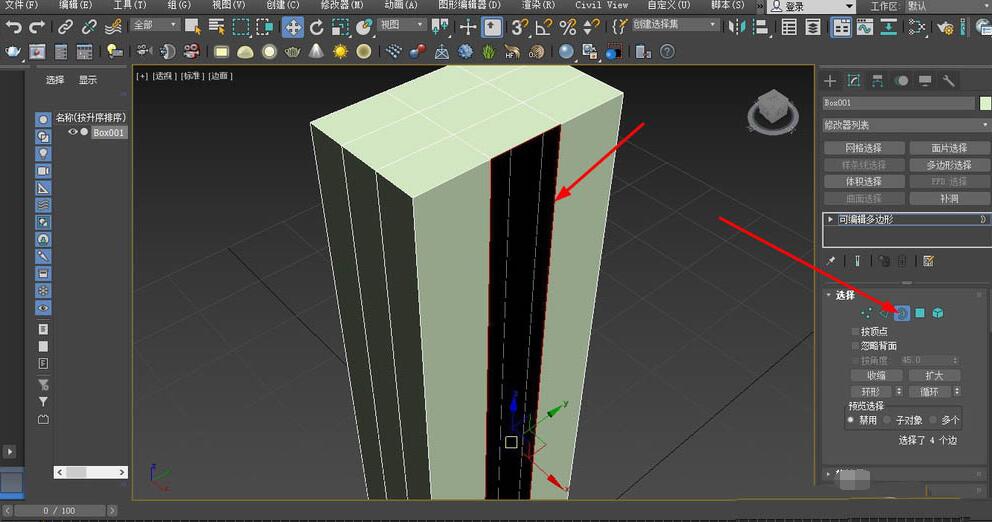Toggle the Angle Snap icon
Image resolution: width=992 pixels, height=522 pixels.
point(543,27)
